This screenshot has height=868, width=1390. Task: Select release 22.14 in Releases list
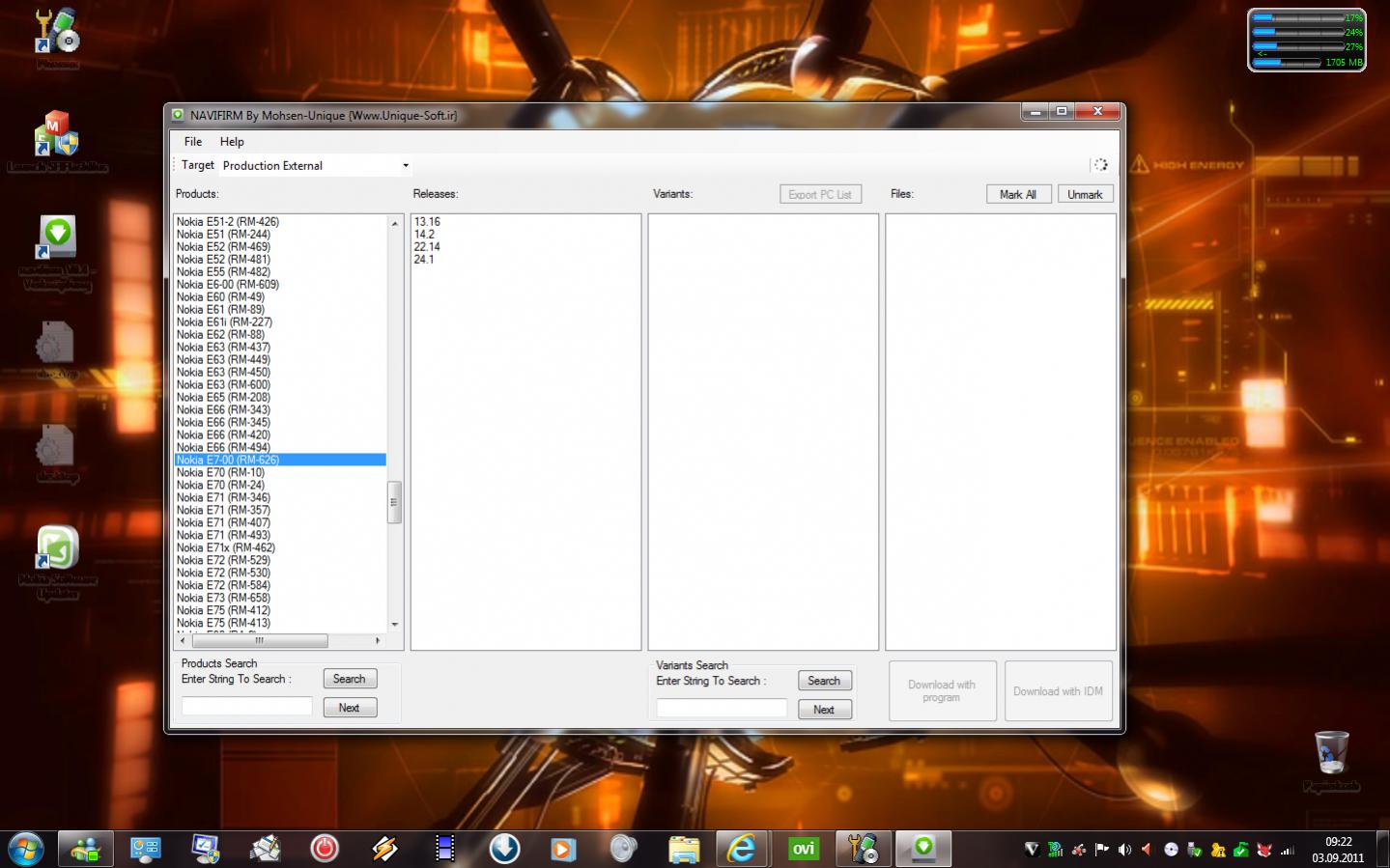click(x=427, y=247)
